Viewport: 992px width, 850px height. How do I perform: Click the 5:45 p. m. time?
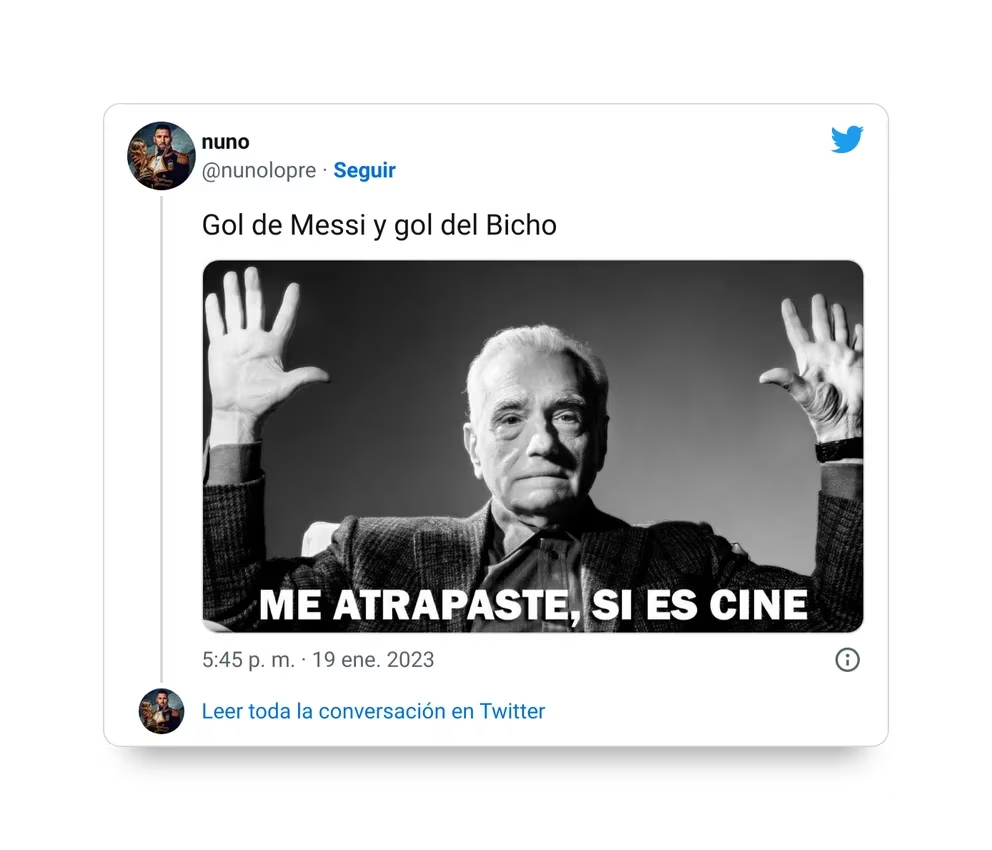tap(249, 660)
